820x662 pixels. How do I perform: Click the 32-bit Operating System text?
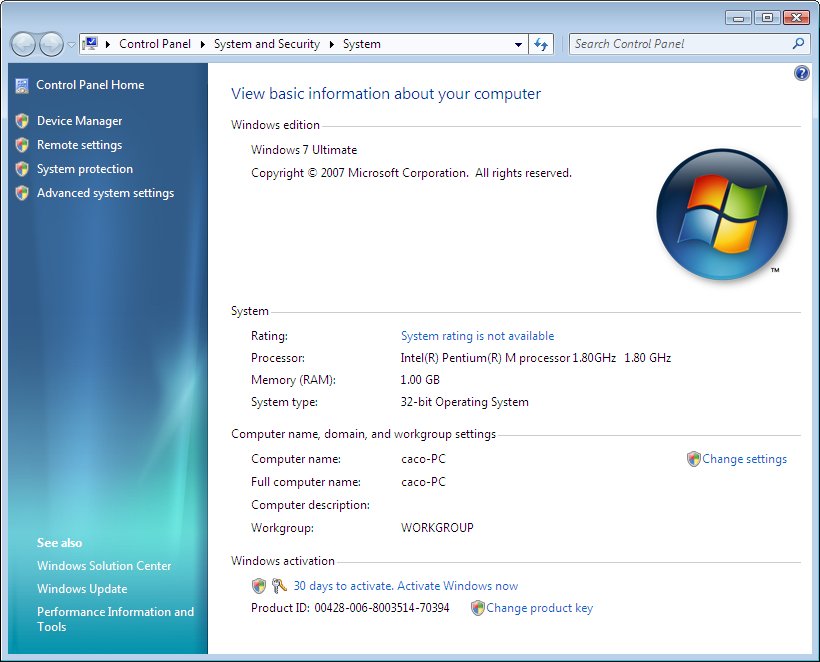click(x=464, y=402)
